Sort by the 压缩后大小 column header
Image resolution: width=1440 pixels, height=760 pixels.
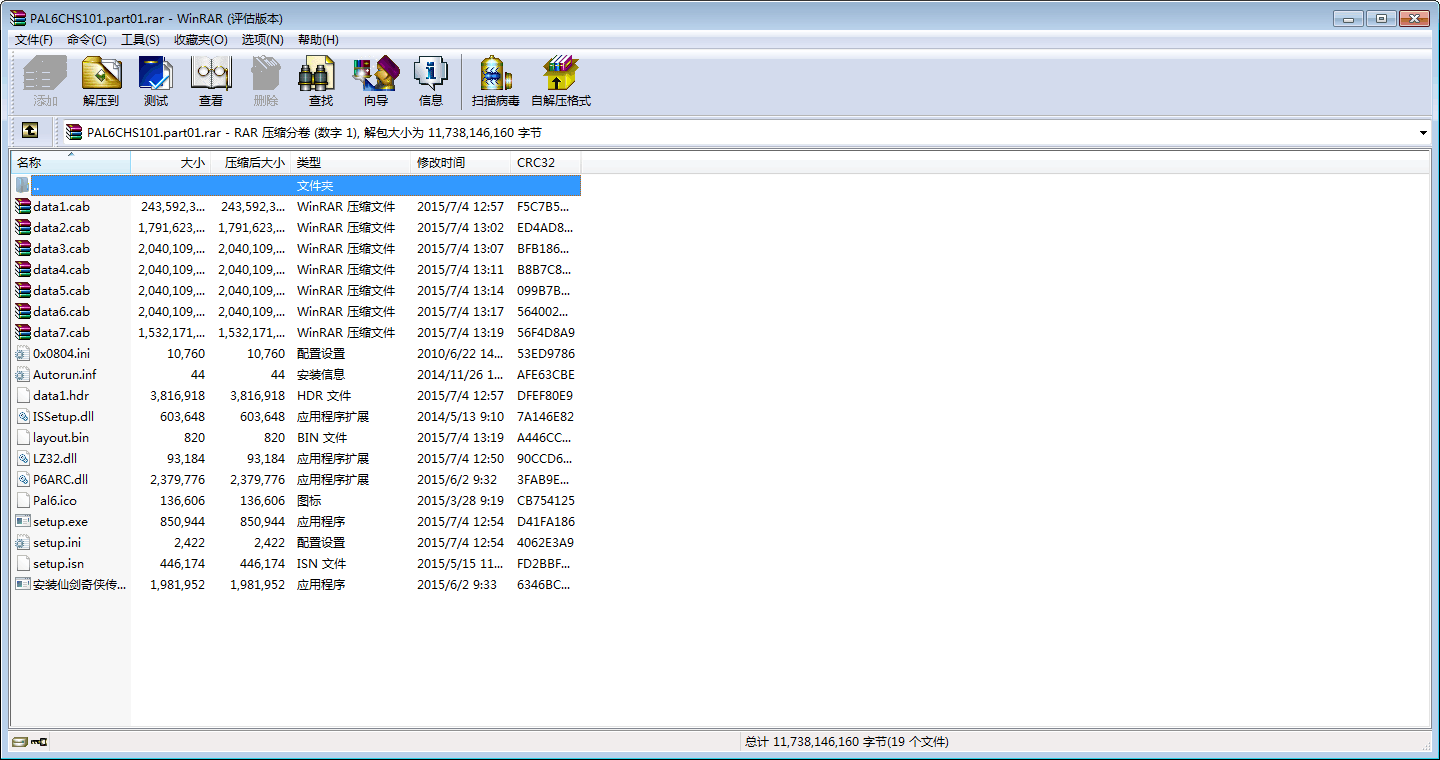(251, 162)
